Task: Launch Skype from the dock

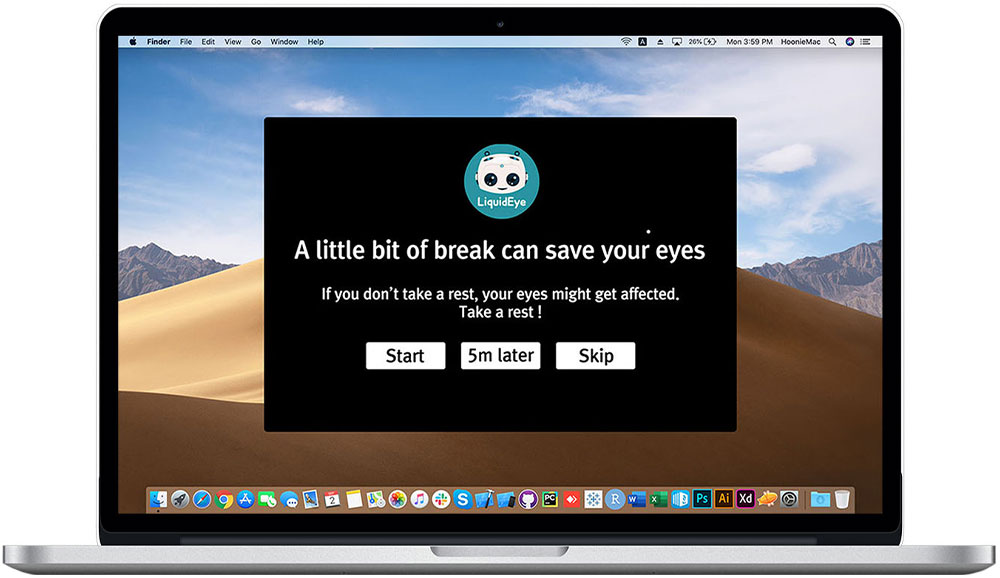Action: click(463, 500)
